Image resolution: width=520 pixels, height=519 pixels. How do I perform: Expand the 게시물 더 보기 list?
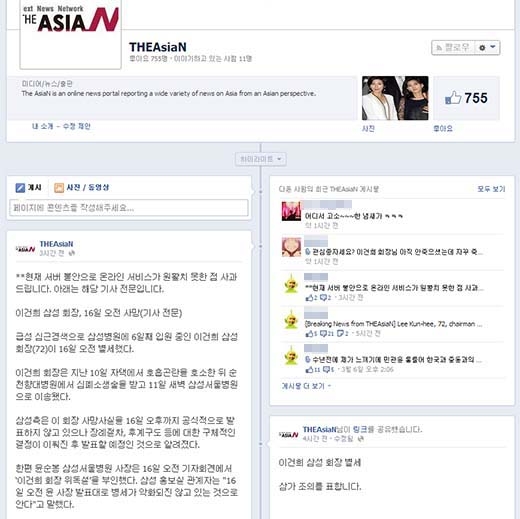306,386
